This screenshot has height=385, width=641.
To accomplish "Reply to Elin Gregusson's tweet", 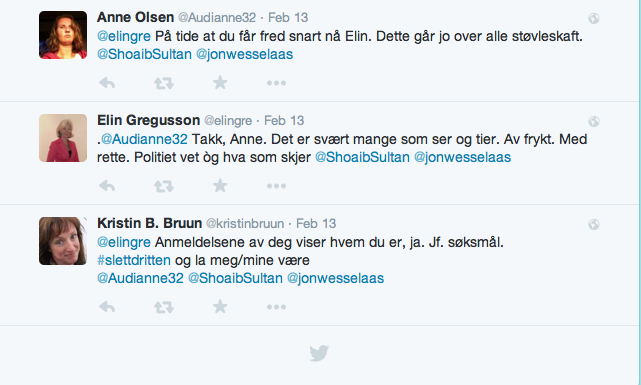I will click(x=107, y=186).
